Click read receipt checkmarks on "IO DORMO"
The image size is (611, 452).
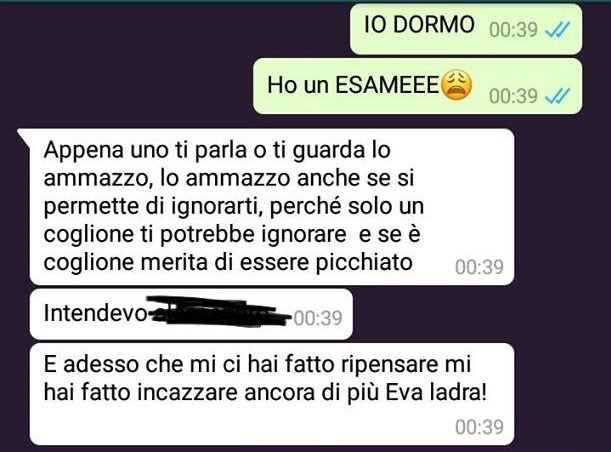[x=558, y=30]
